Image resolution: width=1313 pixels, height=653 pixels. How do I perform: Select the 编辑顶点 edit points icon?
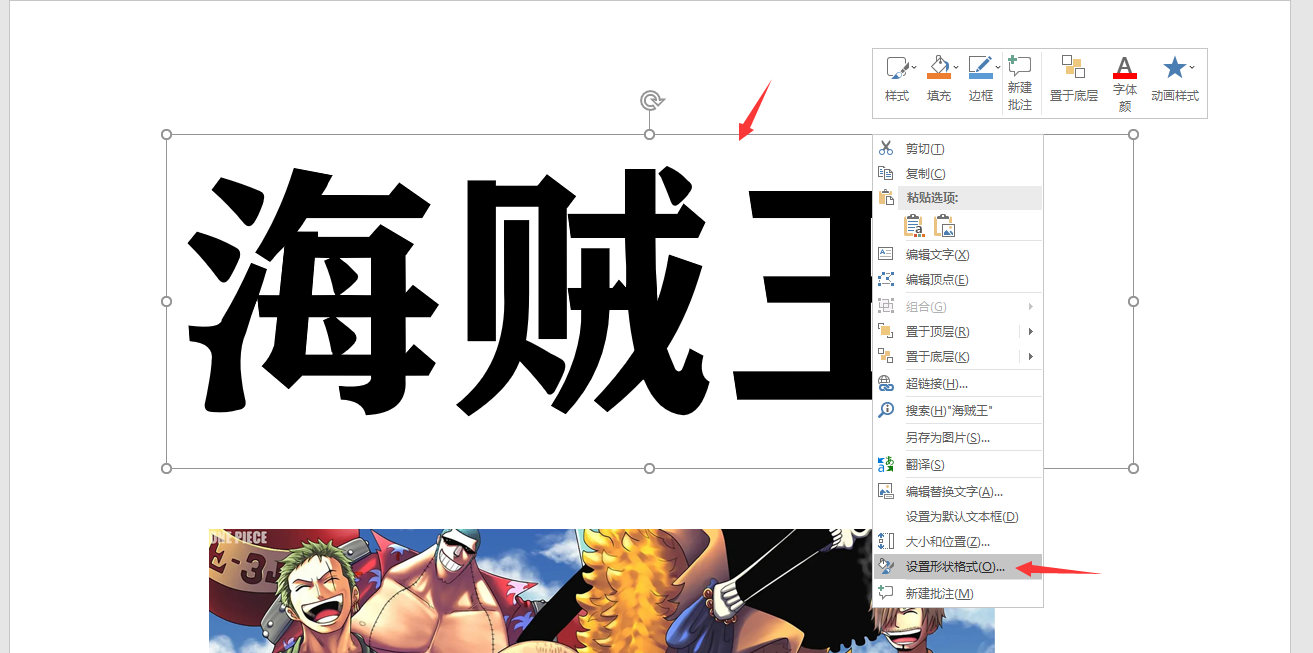click(886, 279)
